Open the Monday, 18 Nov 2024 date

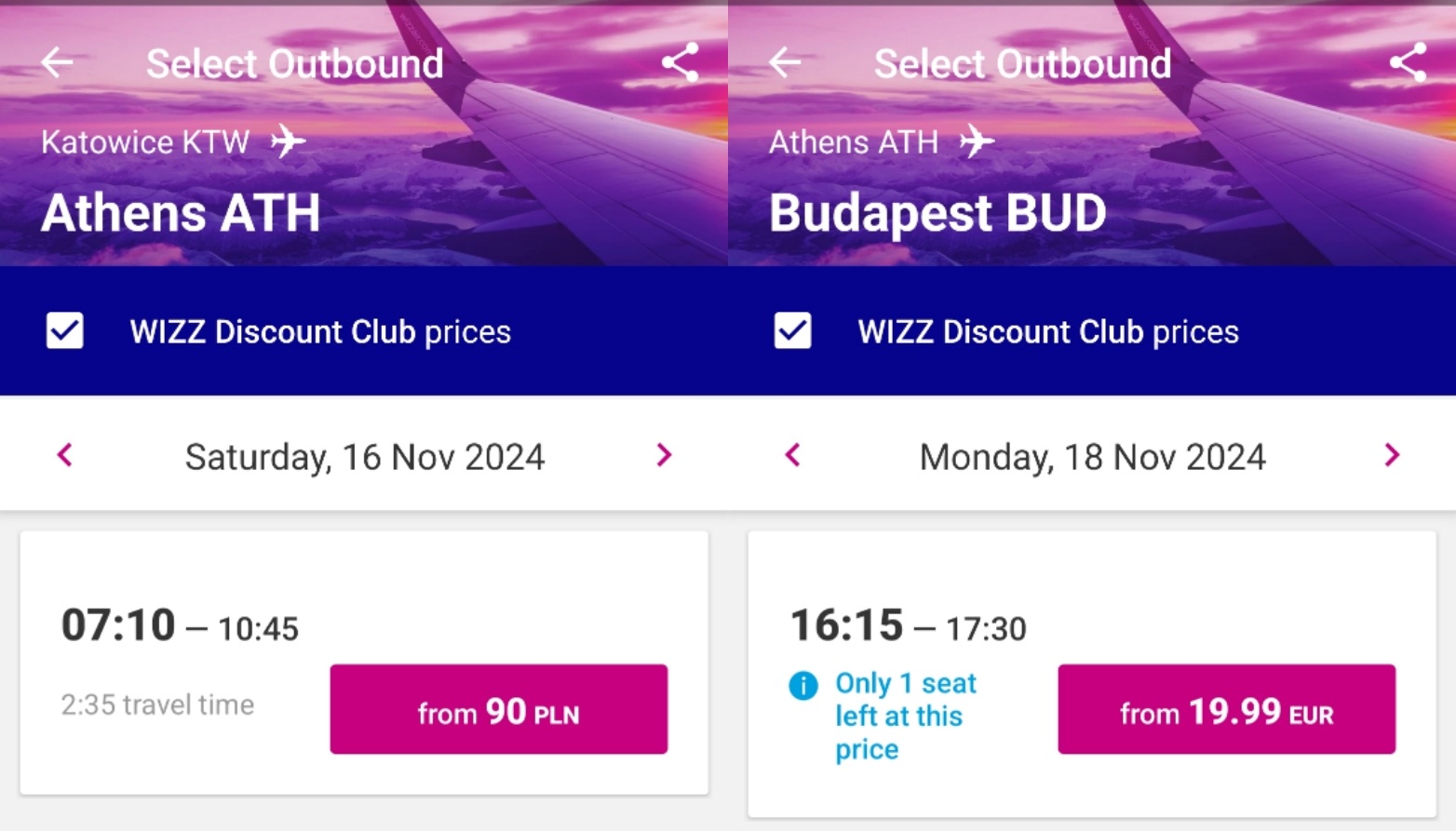click(1093, 457)
